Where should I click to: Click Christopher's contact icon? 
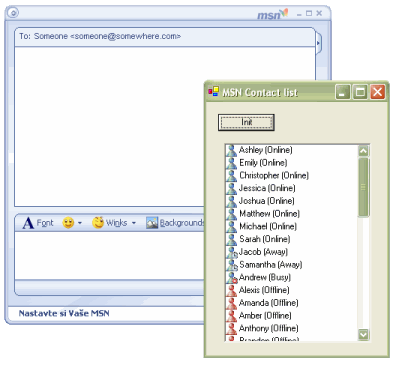click(x=231, y=176)
